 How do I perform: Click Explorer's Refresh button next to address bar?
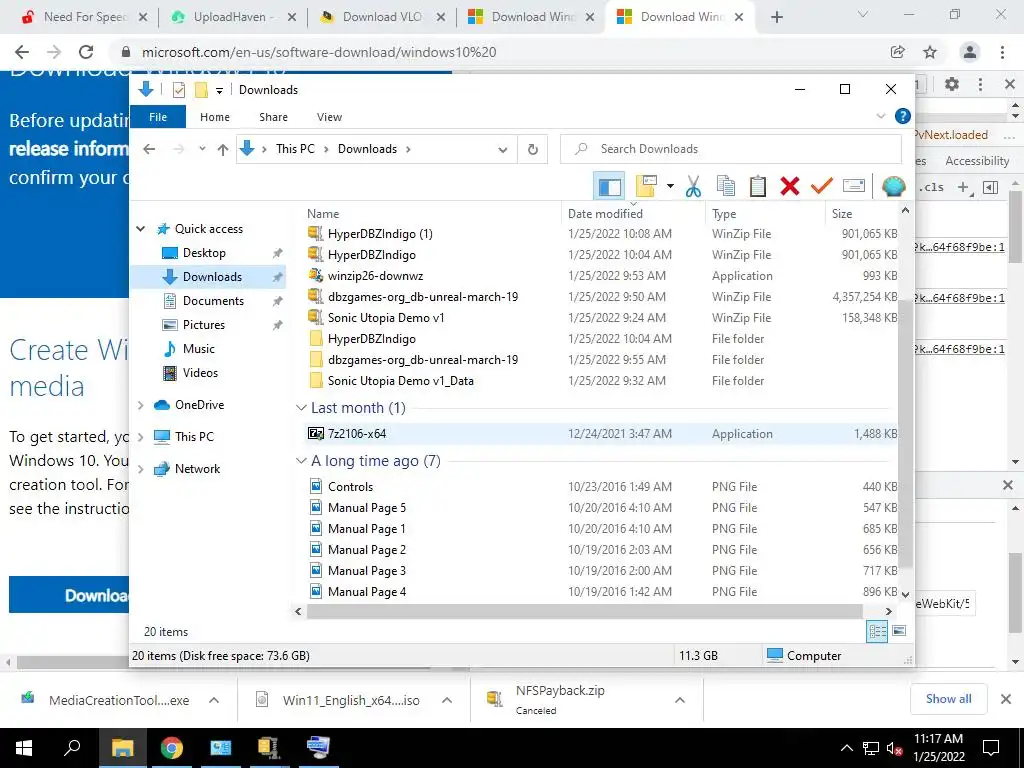[x=533, y=150]
